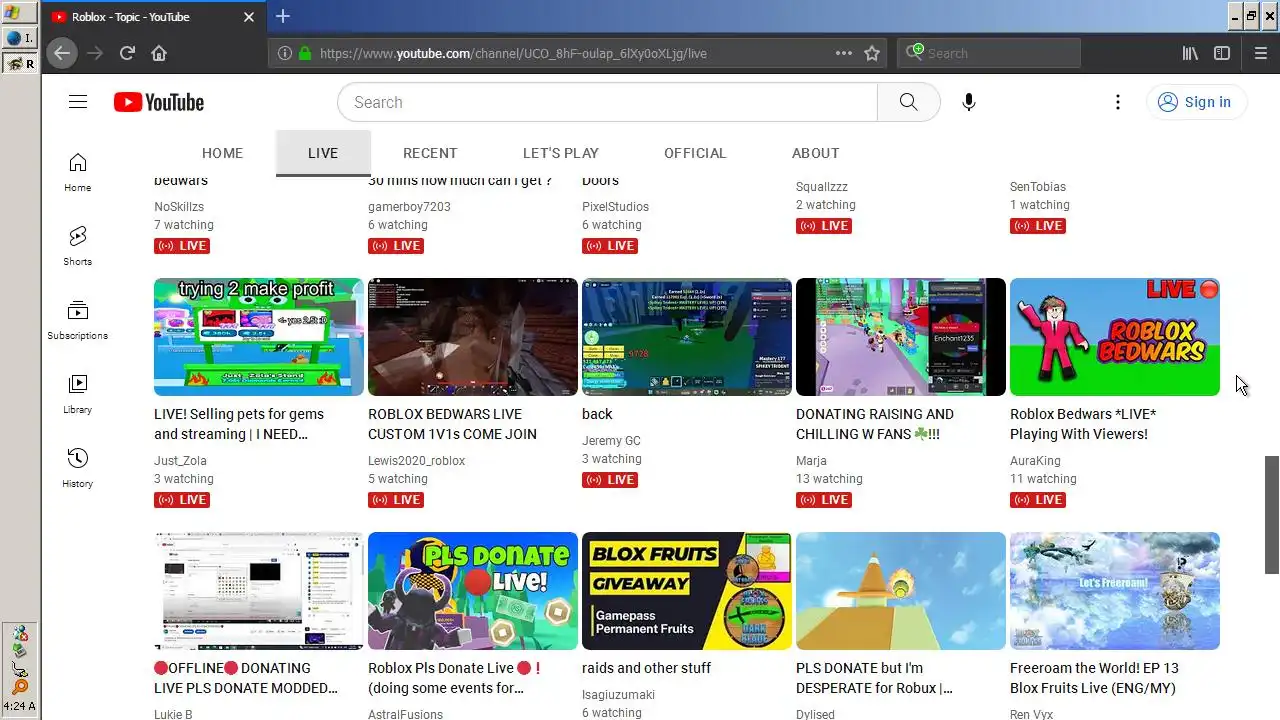This screenshot has height=720, width=1280.
Task: Switch to the RECENT channel tab
Action: [430, 153]
